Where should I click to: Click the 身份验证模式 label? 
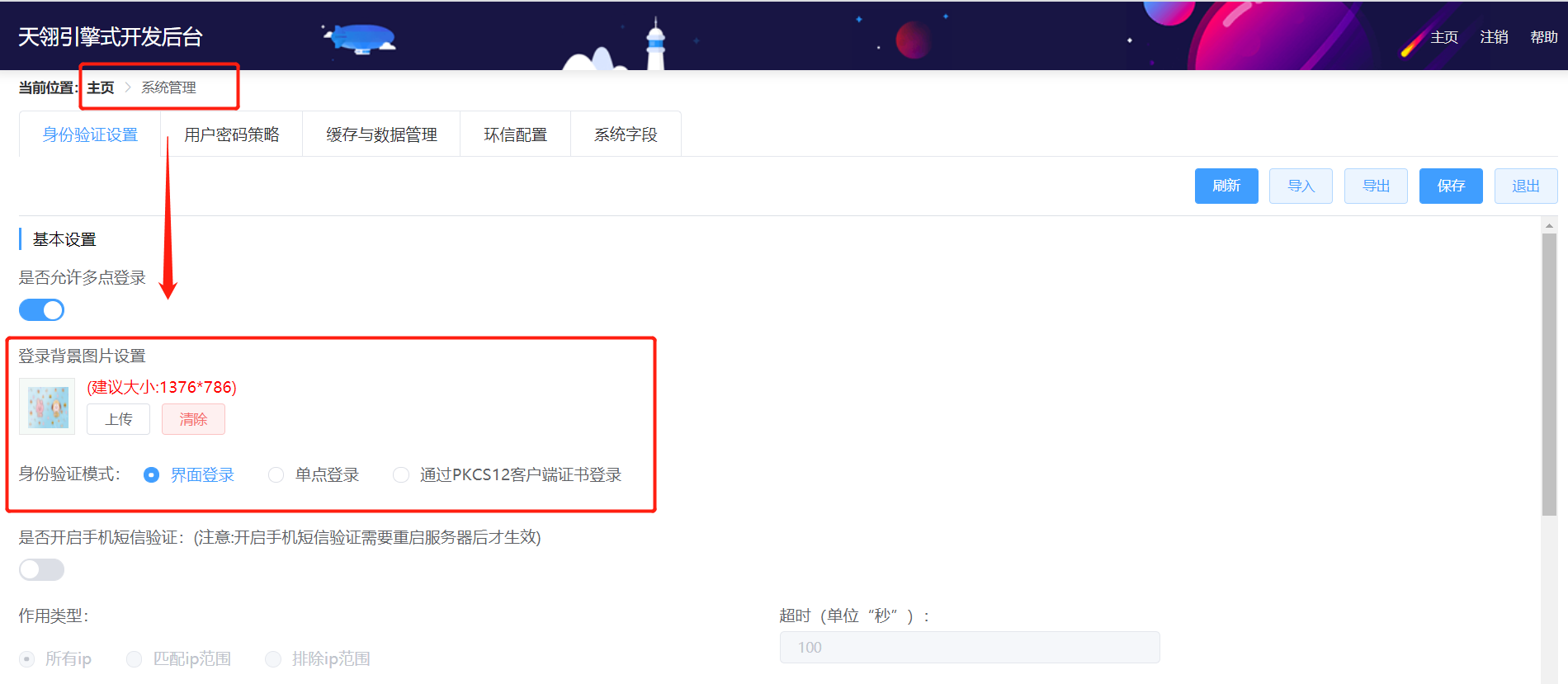(x=69, y=474)
